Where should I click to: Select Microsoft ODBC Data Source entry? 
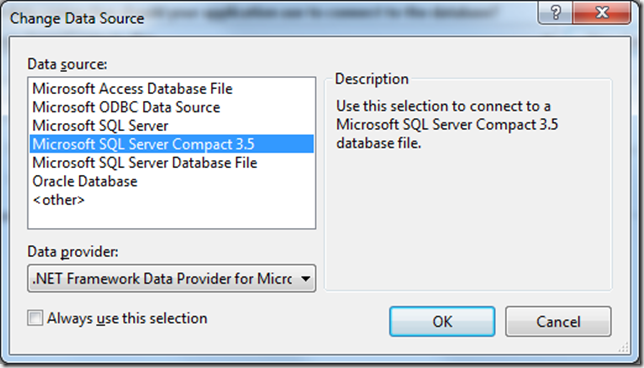click(172, 107)
